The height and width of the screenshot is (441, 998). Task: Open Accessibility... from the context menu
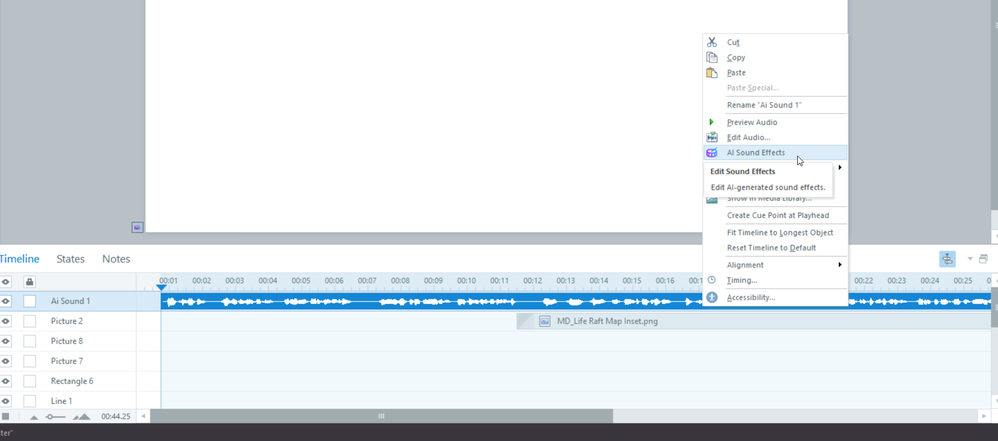(775, 297)
